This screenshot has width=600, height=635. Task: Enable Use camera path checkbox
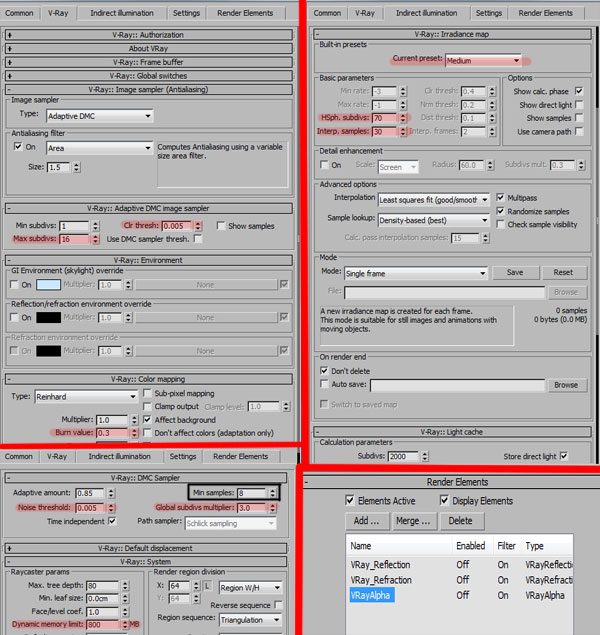click(x=579, y=131)
